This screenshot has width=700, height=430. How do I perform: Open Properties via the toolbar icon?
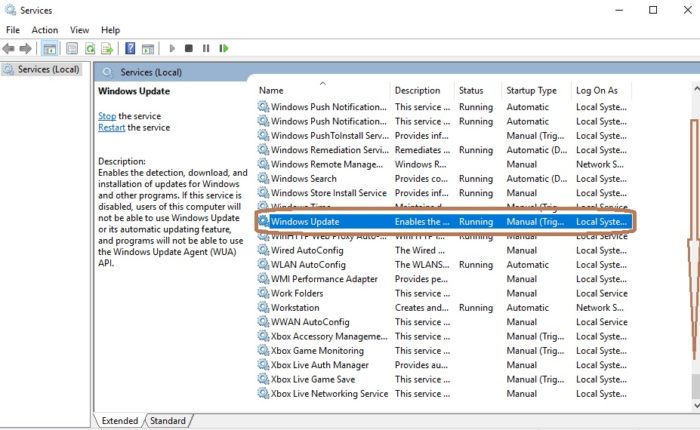(x=72, y=48)
